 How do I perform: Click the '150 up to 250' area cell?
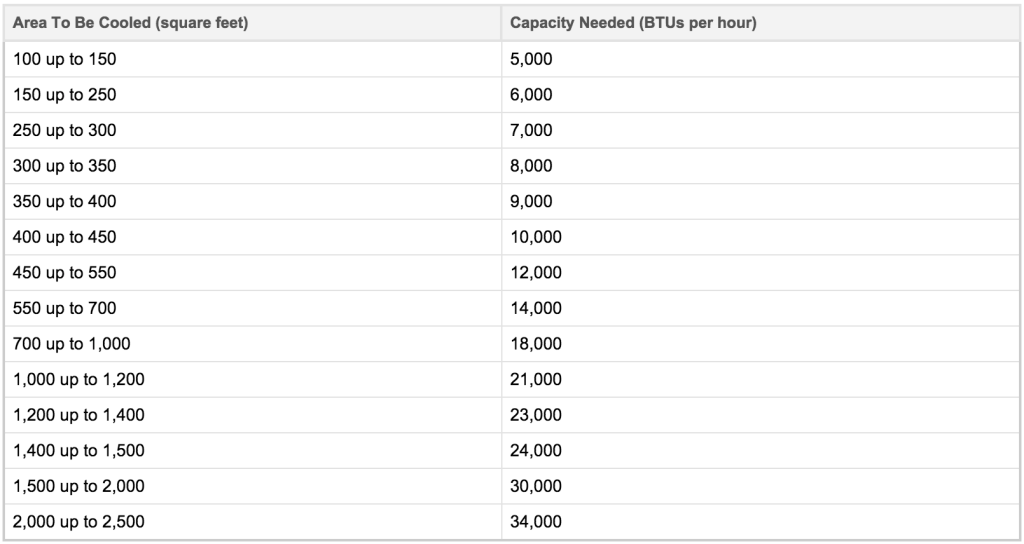65,95
